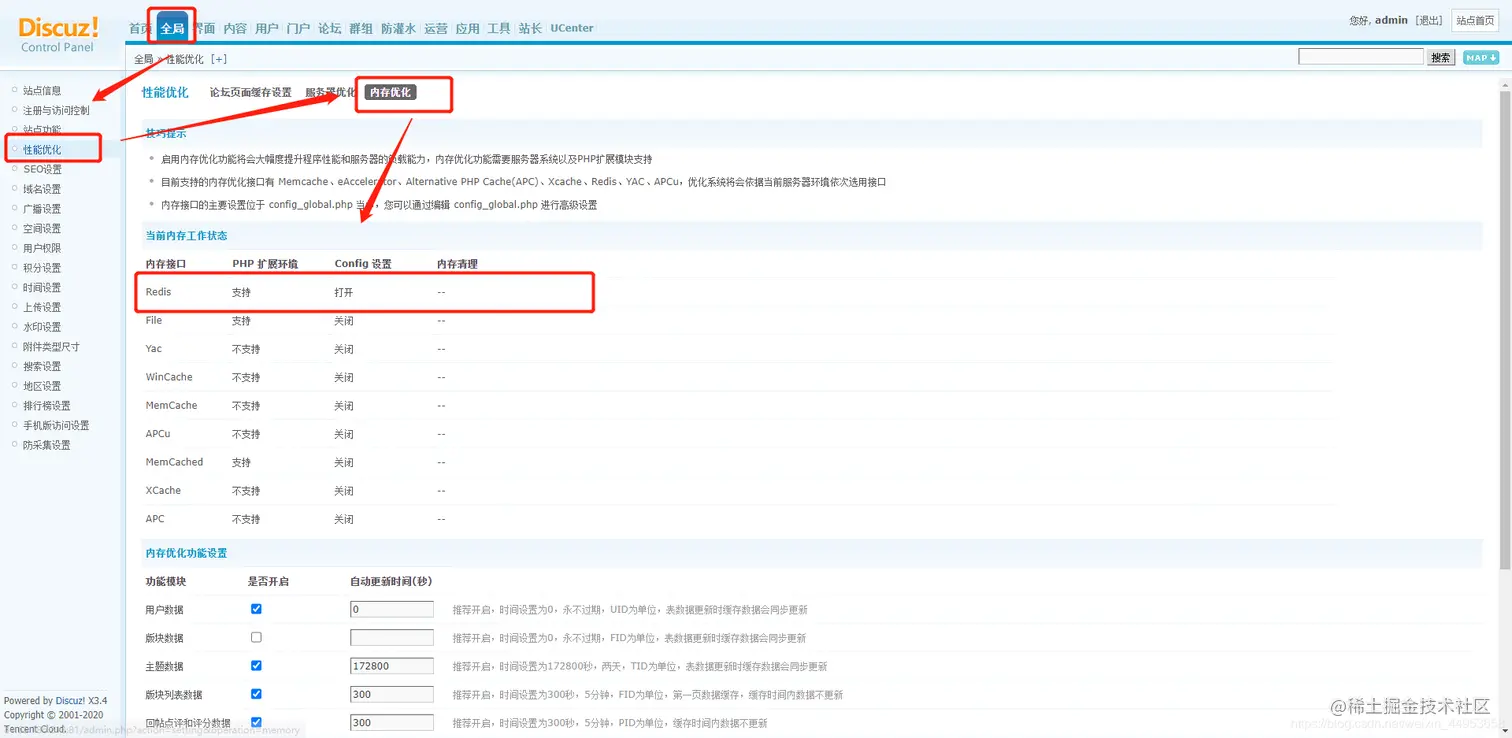Open the 论坛 top menu

(329, 29)
